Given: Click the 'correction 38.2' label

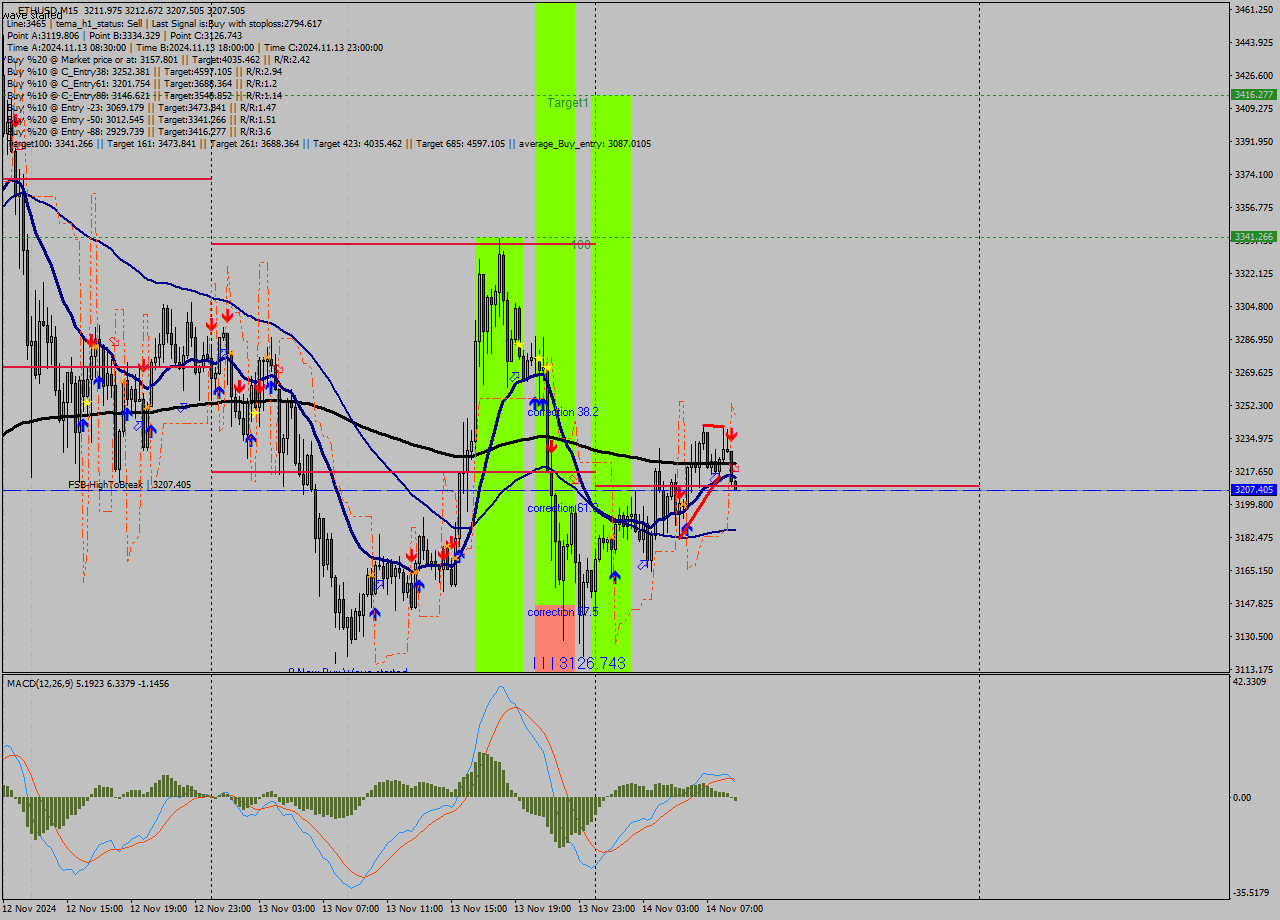Looking at the screenshot, I should (x=563, y=412).
